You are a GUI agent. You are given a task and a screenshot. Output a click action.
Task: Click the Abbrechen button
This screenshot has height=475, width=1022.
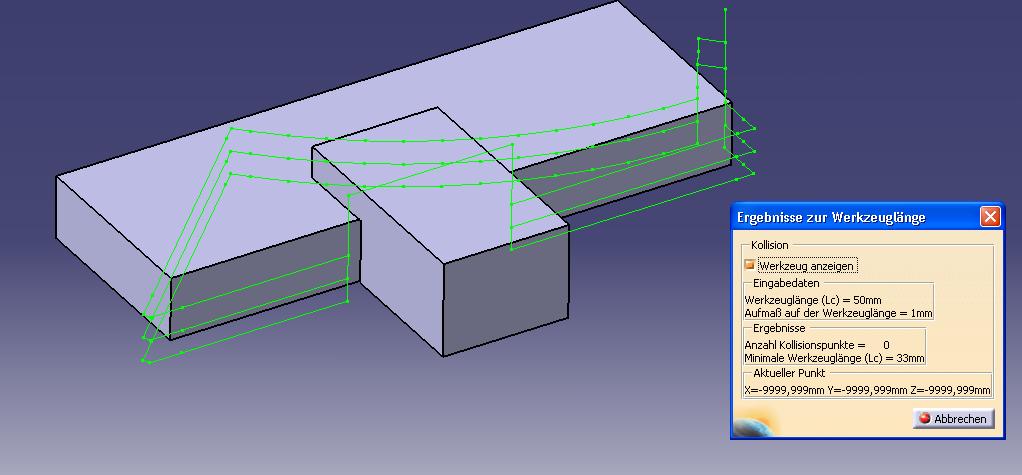(954, 418)
